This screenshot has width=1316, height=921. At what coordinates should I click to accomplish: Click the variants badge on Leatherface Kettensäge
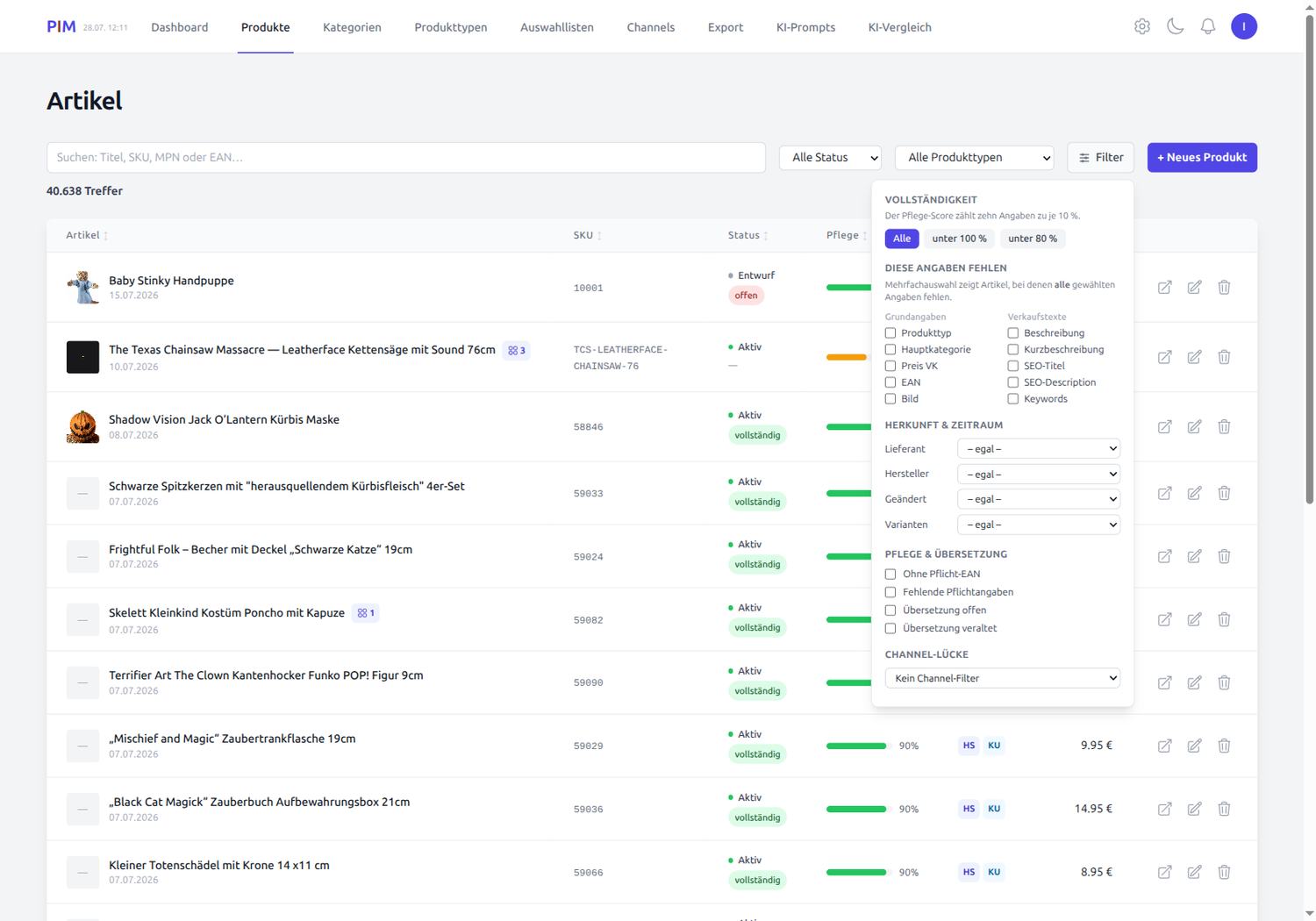click(517, 350)
